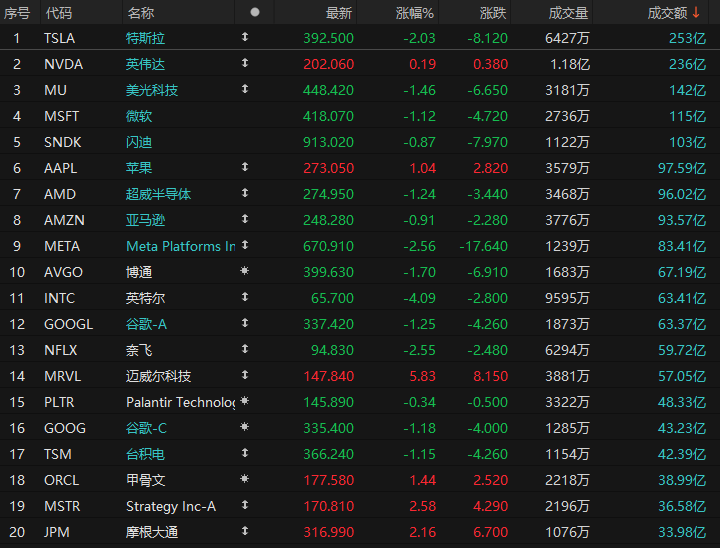720x548 pixels.
Task: Sort by the 代码 column header
Action: [59, 13]
